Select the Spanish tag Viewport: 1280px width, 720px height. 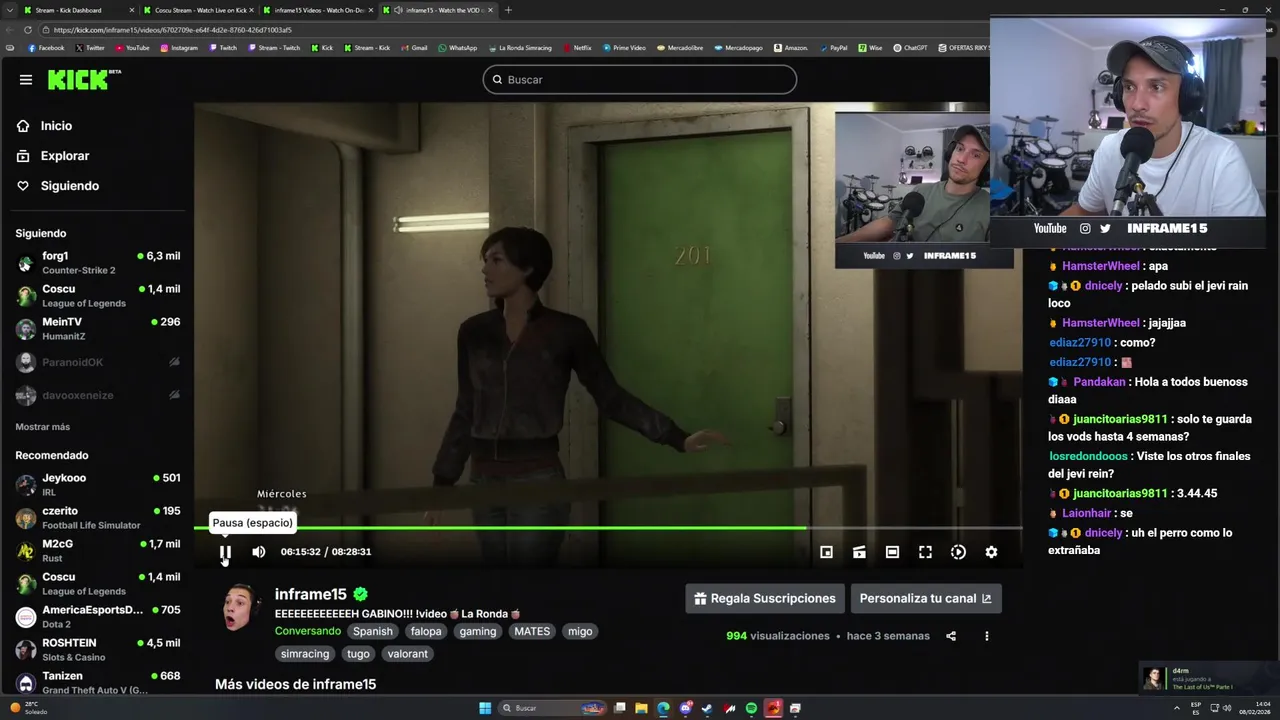373,631
